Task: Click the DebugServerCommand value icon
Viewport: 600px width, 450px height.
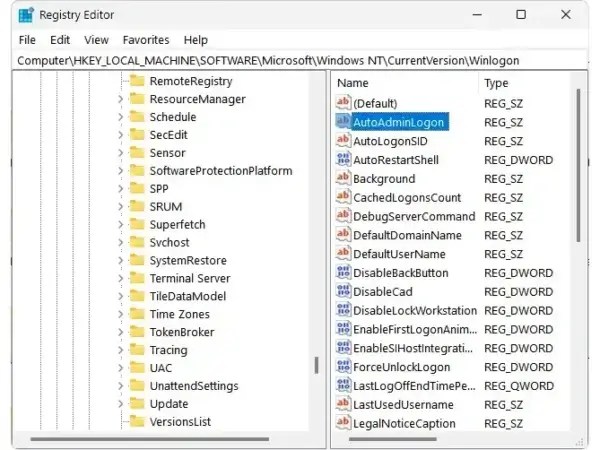Action: click(343, 215)
